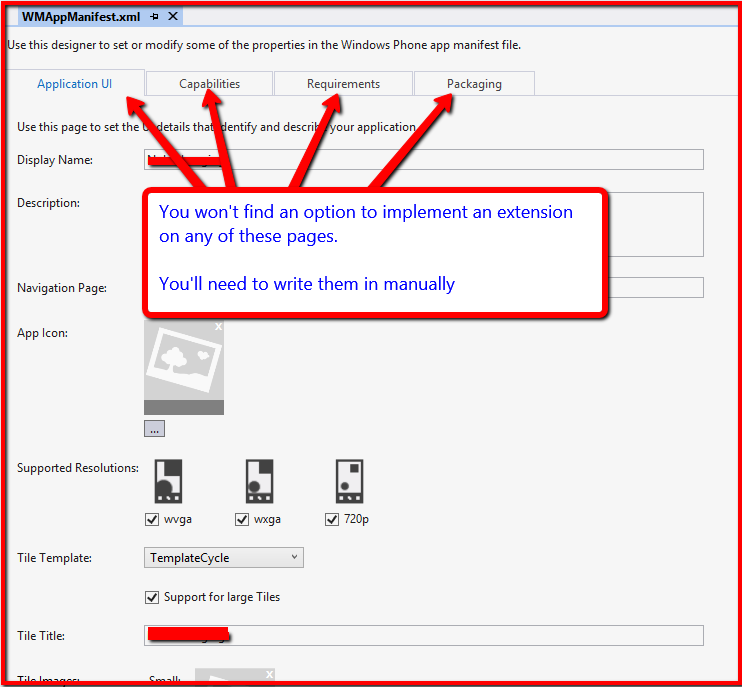742x687 pixels.
Task: Click the App Icon placeholder image
Action: point(184,362)
